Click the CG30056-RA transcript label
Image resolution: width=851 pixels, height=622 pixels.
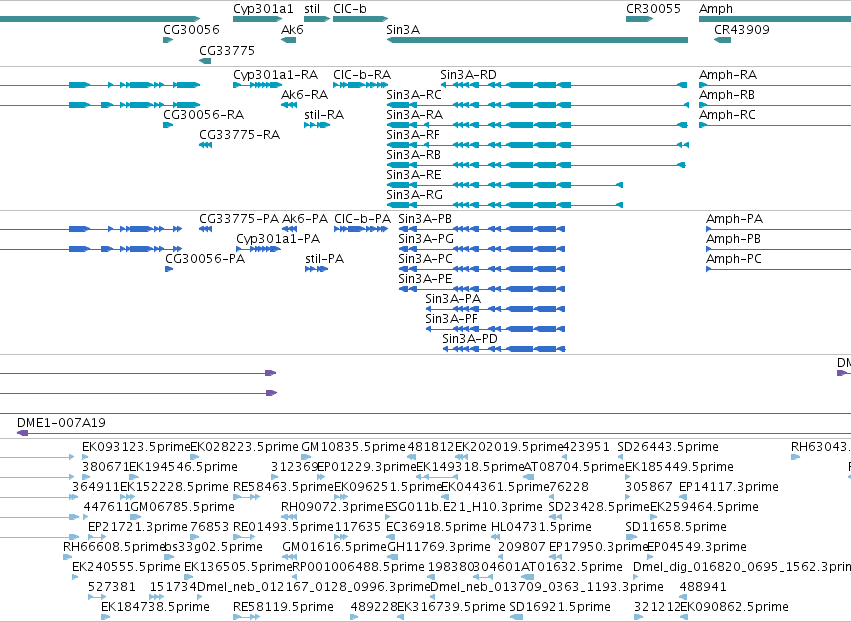click(204, 115)
